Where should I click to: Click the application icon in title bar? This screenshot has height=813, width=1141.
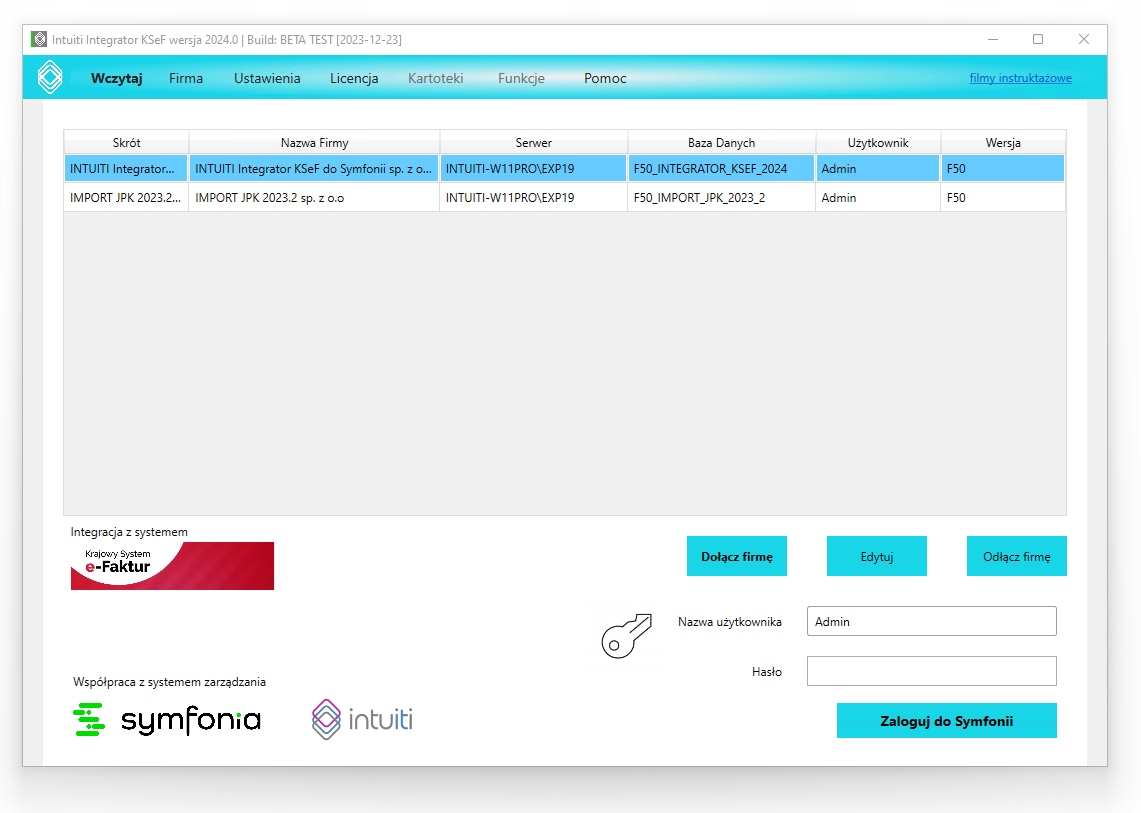(39, 39)
